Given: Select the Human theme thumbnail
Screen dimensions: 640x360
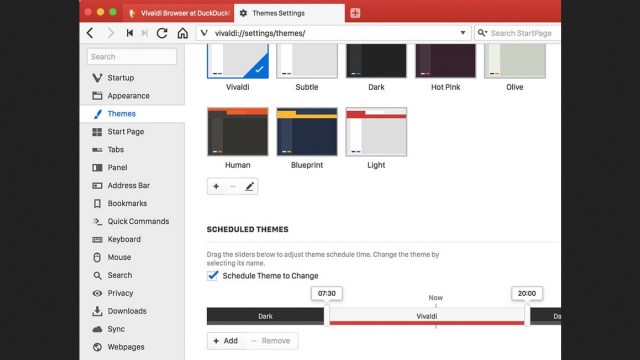Looking at the screenshot, I should coord(238,131).
